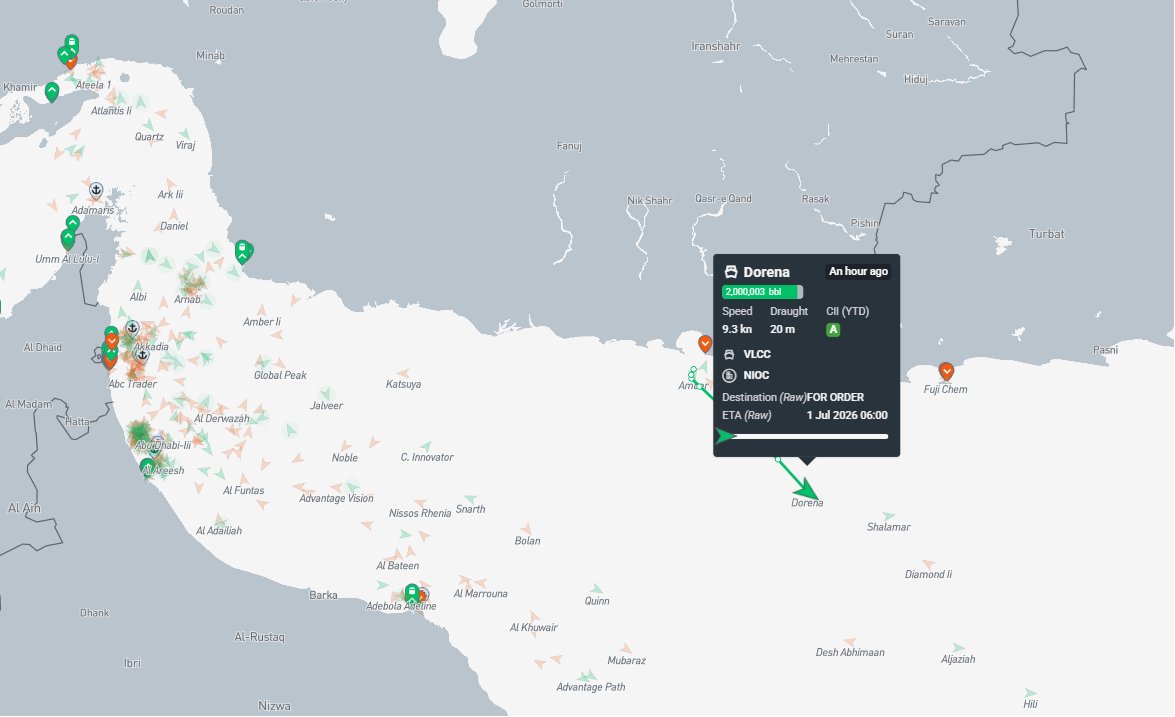Click the ETA value 1 Jul 2026 06:00
The width and height of the screenshot is (1175, 717).
(847, 415)
